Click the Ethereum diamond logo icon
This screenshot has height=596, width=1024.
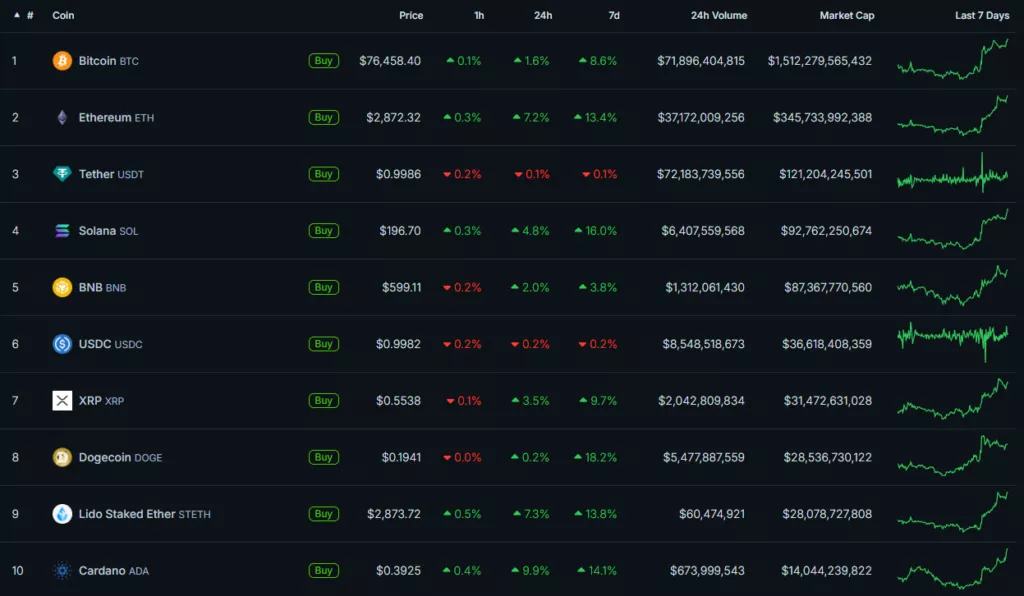62,118
